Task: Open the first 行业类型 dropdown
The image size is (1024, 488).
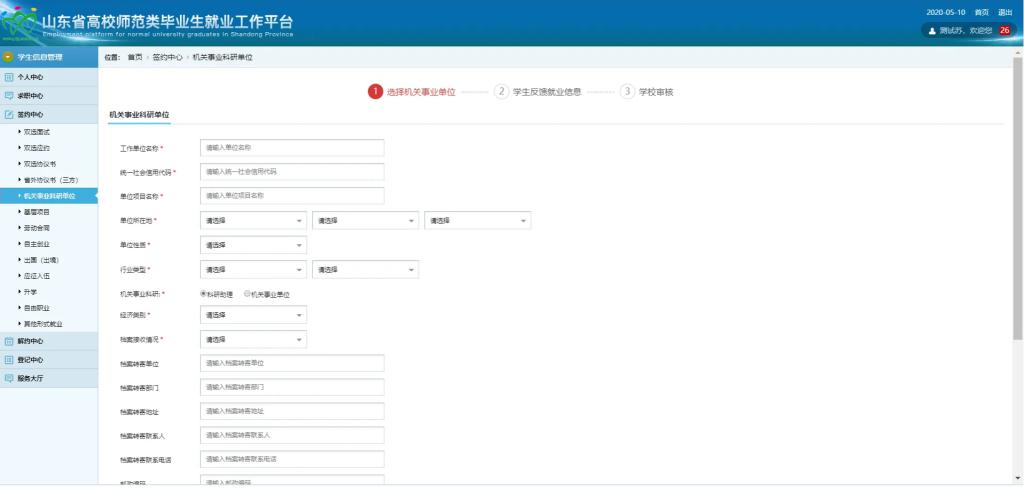Action: click(x=253, y=269)
